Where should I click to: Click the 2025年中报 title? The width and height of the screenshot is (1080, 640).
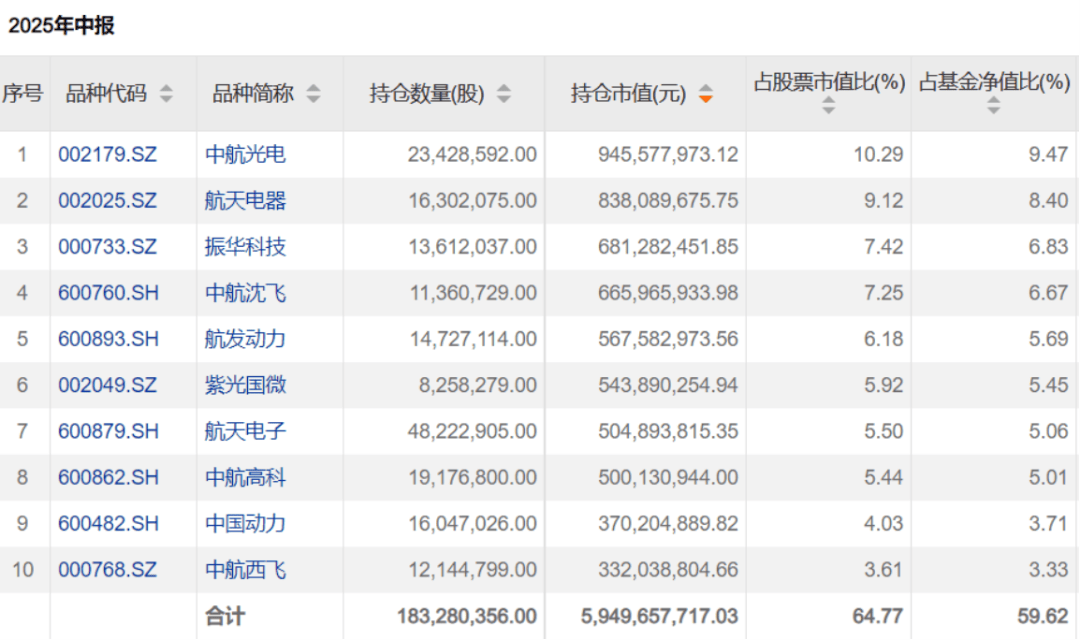click(x=61, y=25)
